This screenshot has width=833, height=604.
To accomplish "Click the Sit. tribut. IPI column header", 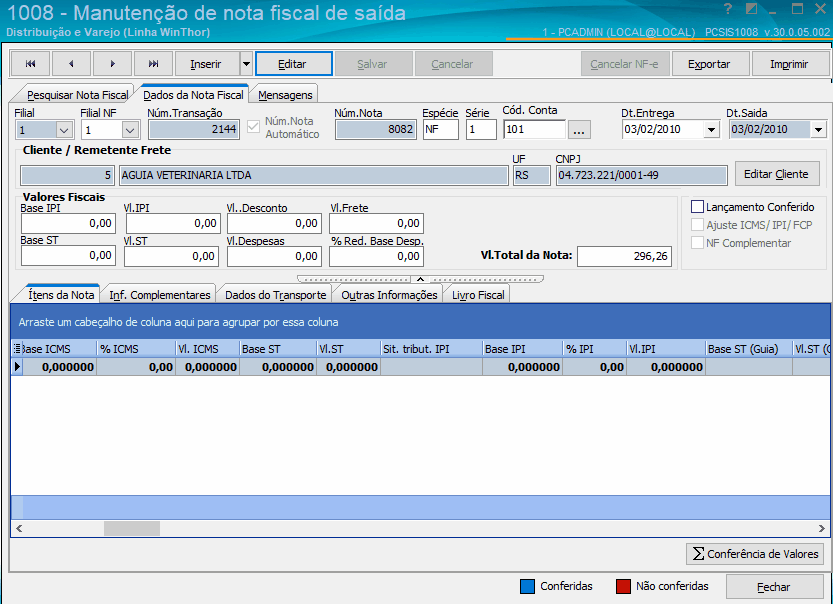I will point(431,349).
